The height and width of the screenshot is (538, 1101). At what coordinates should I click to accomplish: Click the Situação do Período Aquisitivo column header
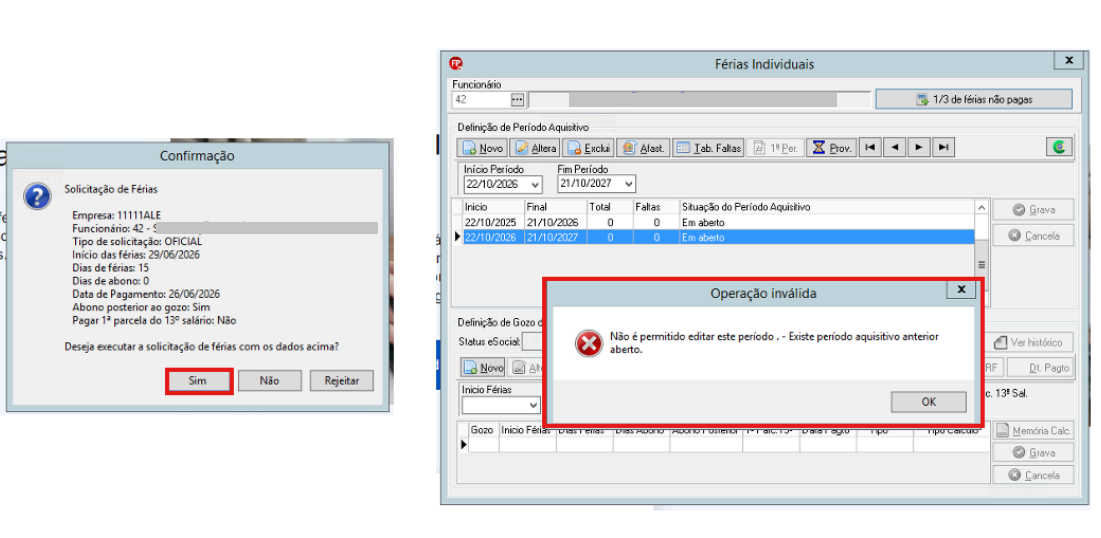click(826, 207)
